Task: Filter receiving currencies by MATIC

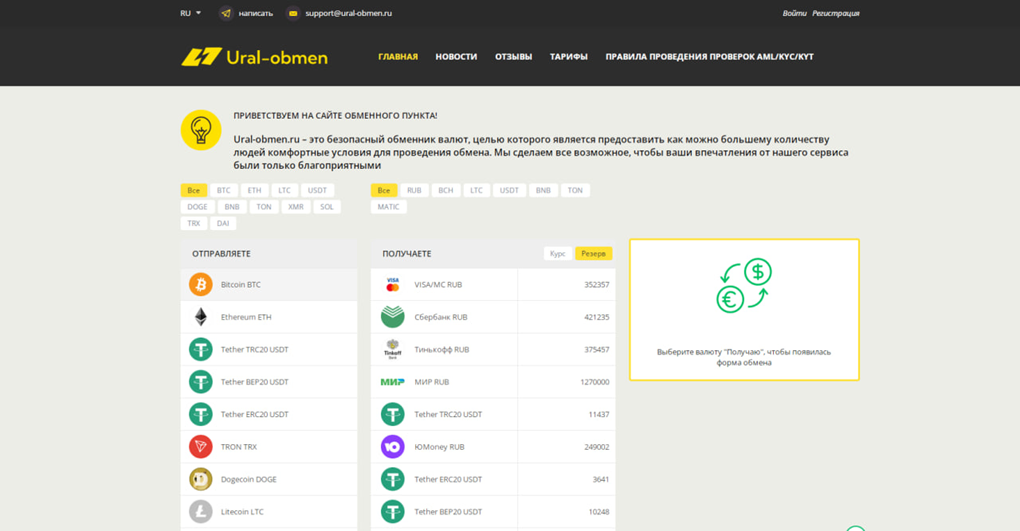Action: coord(388,207)
